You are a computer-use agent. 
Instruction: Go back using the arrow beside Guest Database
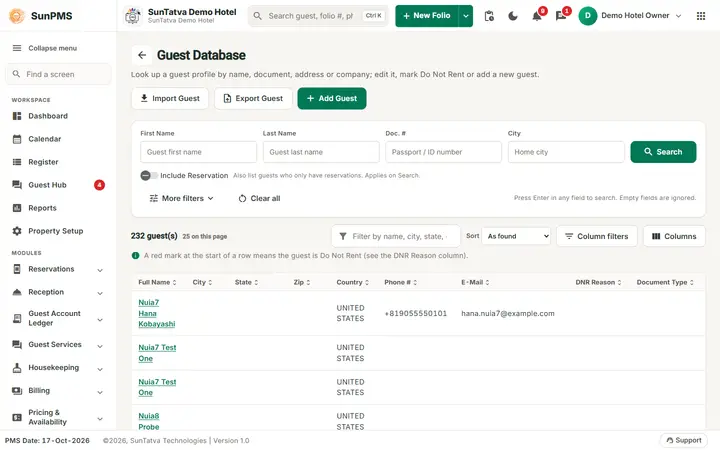pyautogui.click(x=142, y=55)
